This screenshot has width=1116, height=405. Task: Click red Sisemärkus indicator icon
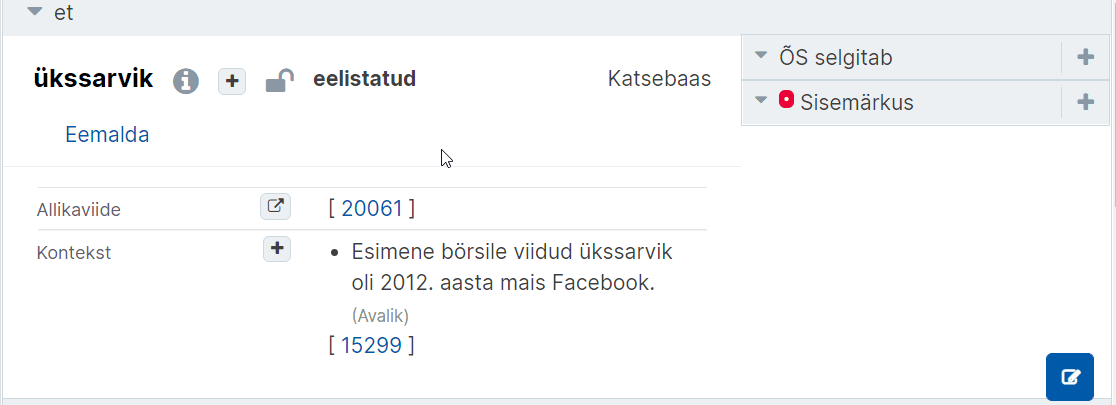click(786, 100)
